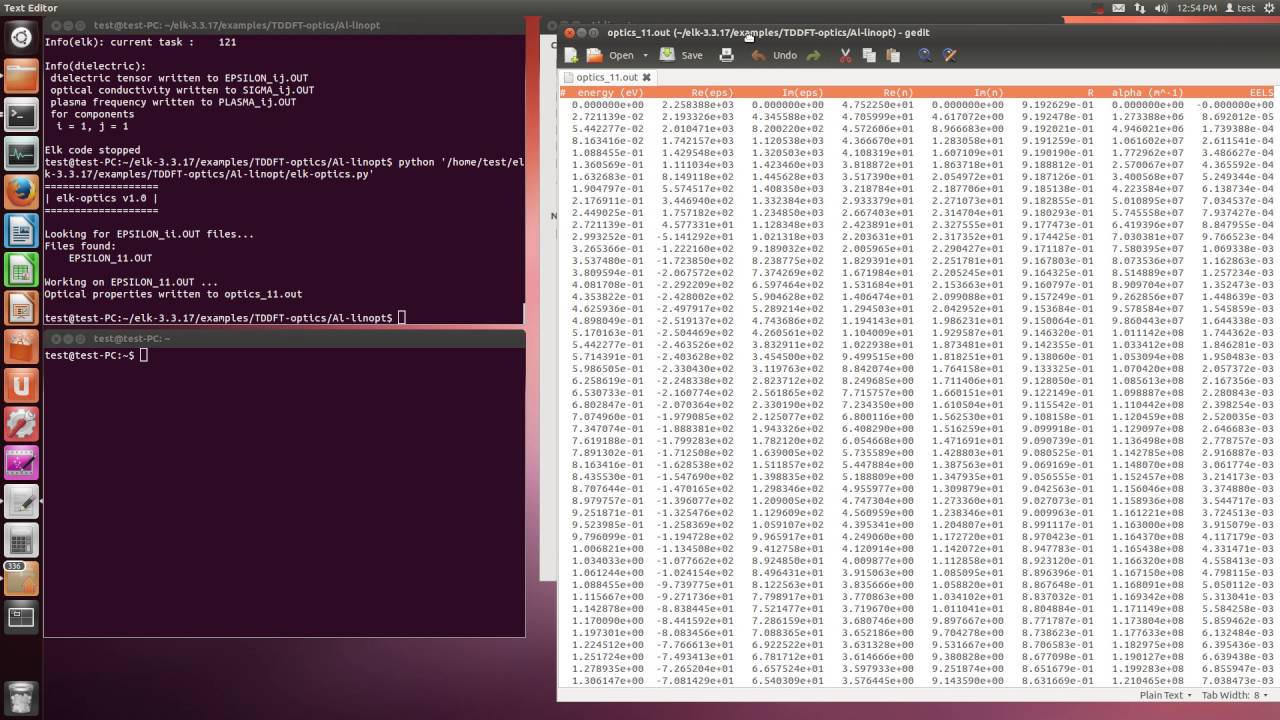1280x720 pixels.
Task: Click the upper terminal window title bar
Action: (284, 25)
